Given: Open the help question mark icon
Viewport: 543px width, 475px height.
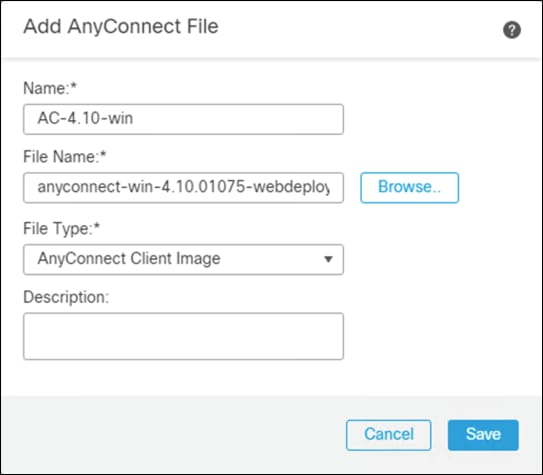Looking at the screenshot, I should [x=511, y=30].
